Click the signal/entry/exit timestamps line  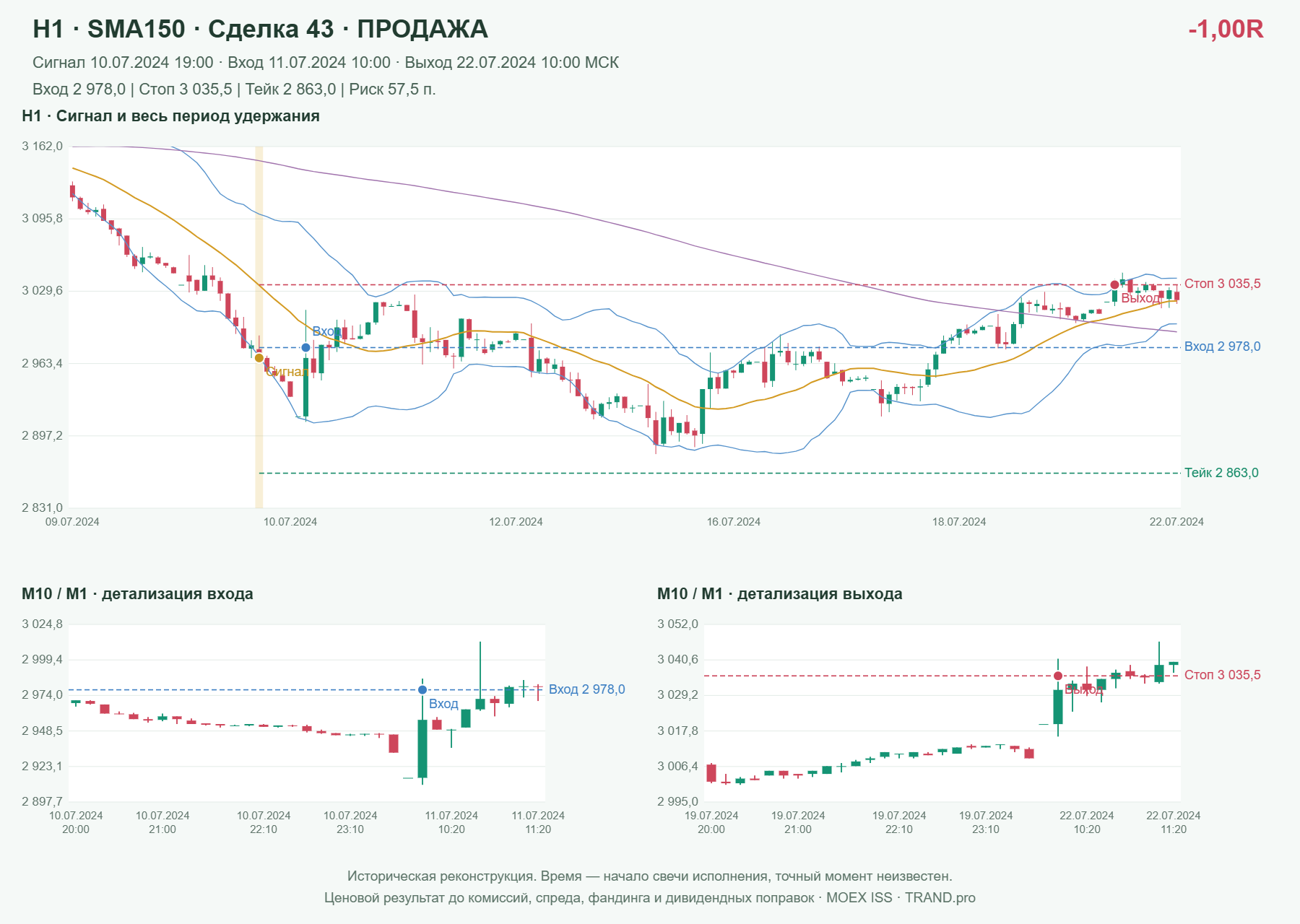[326, 63]
